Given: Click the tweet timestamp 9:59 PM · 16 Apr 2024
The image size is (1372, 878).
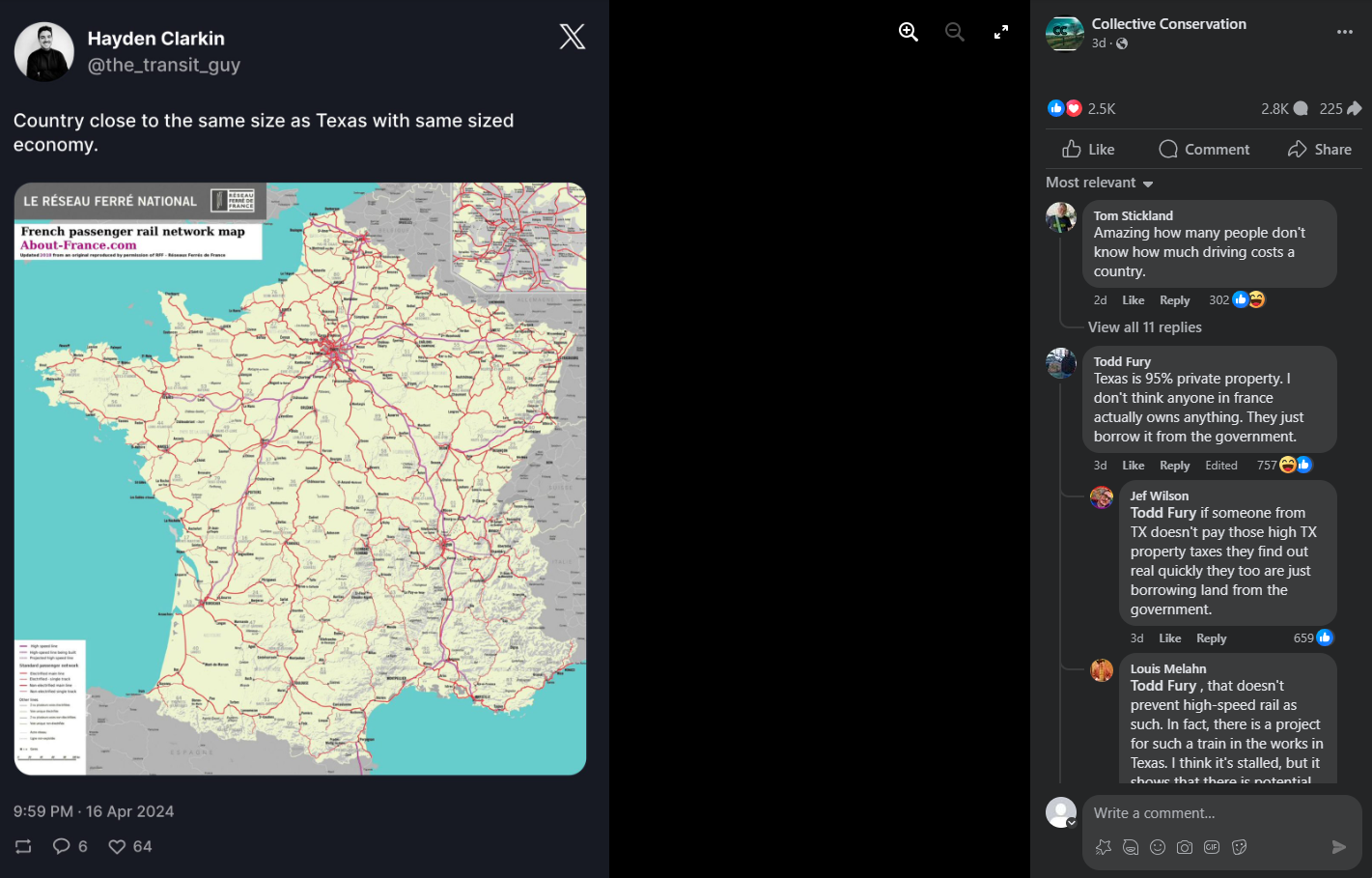Looking at the screenshot, I should tap(94, 811).
